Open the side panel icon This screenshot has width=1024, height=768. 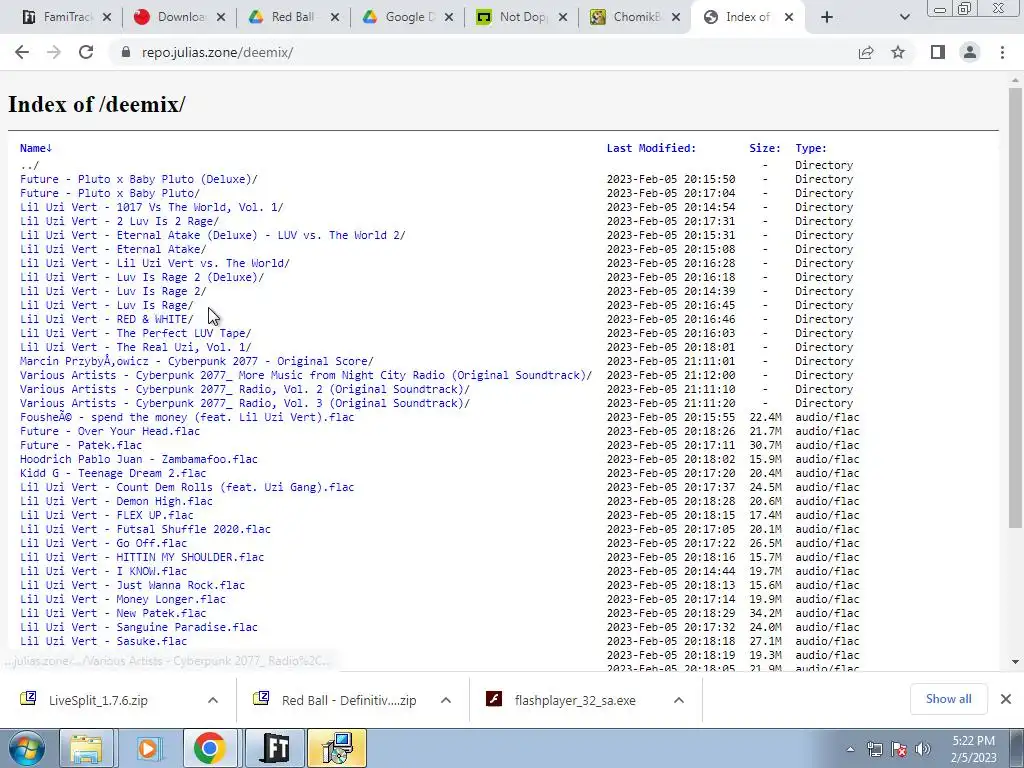pos(938,52)
